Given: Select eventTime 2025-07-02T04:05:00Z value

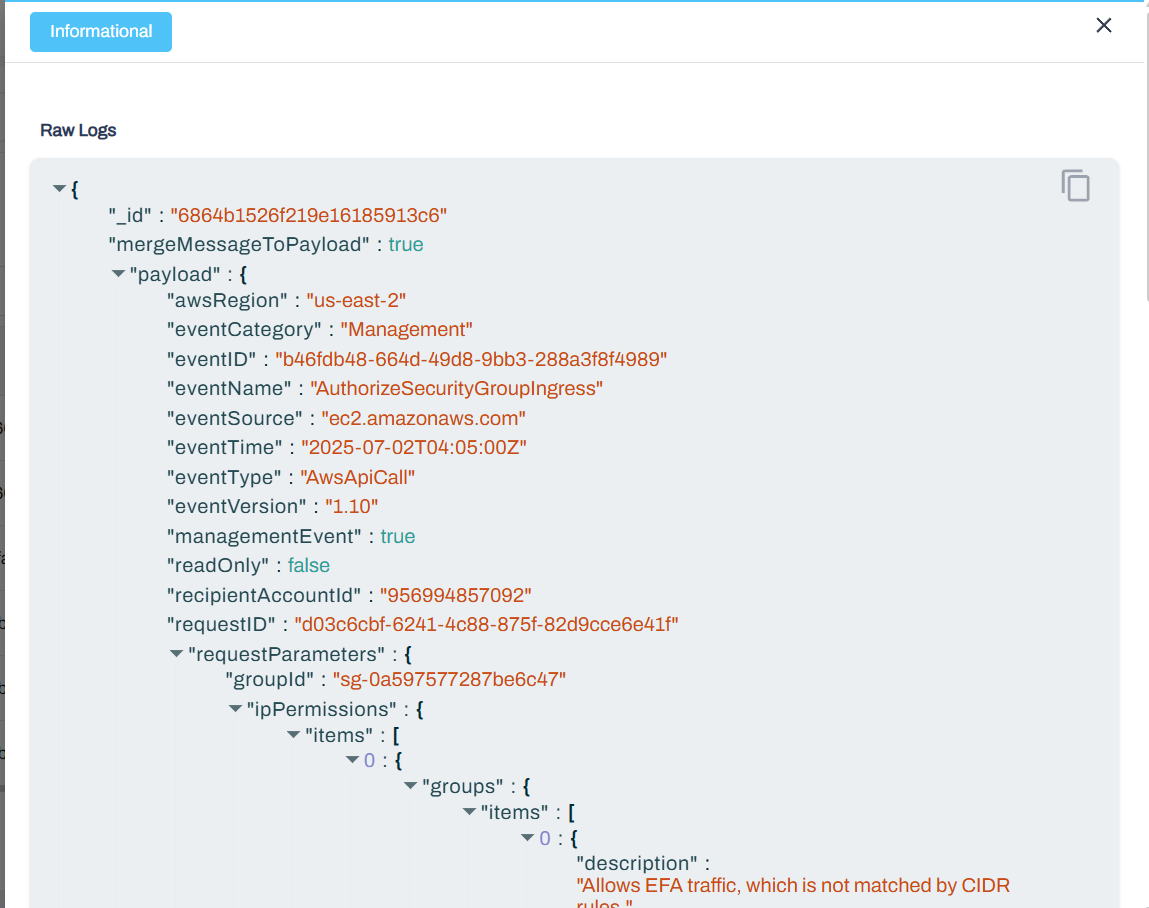Looking at the screenshot, I should [414, 448].
